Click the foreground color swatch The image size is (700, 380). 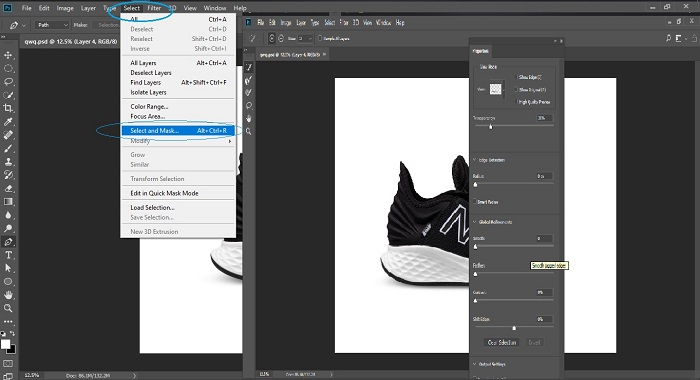5,344
